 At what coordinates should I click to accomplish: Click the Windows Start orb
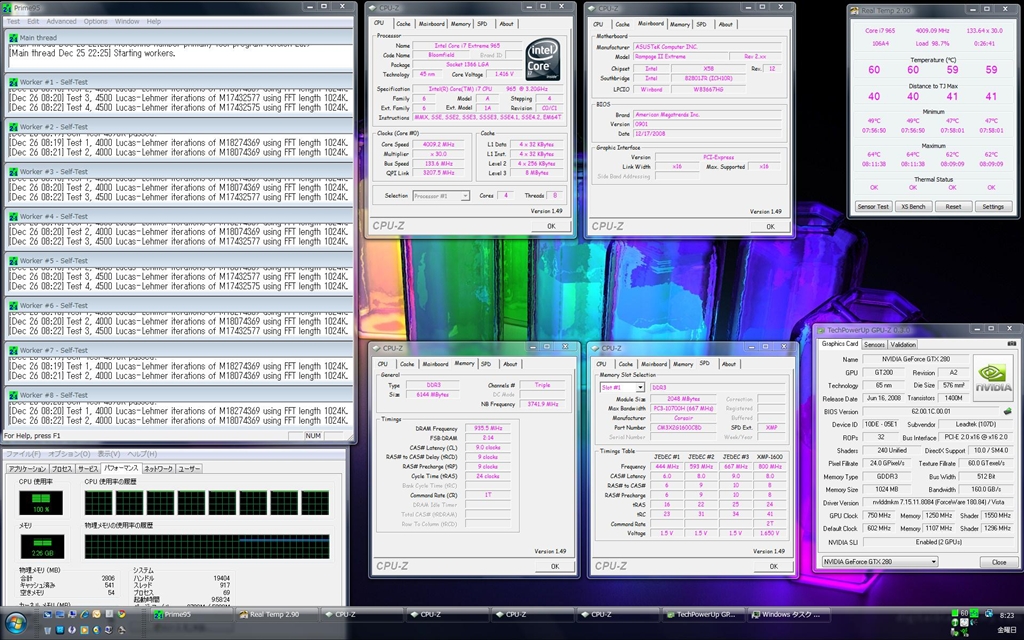click(14, 622)
